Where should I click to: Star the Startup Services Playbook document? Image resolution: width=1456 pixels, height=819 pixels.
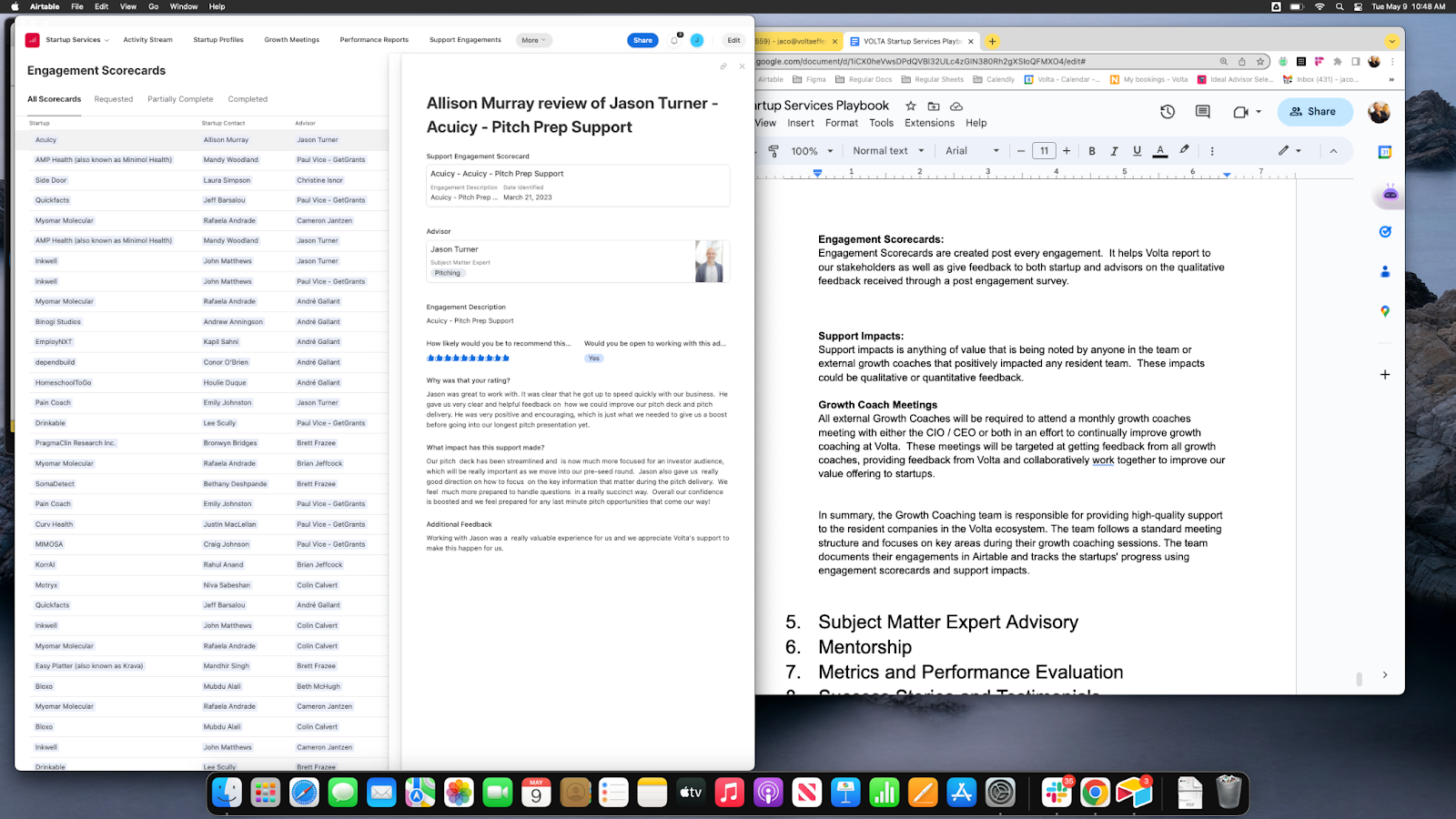coord(911,106)
